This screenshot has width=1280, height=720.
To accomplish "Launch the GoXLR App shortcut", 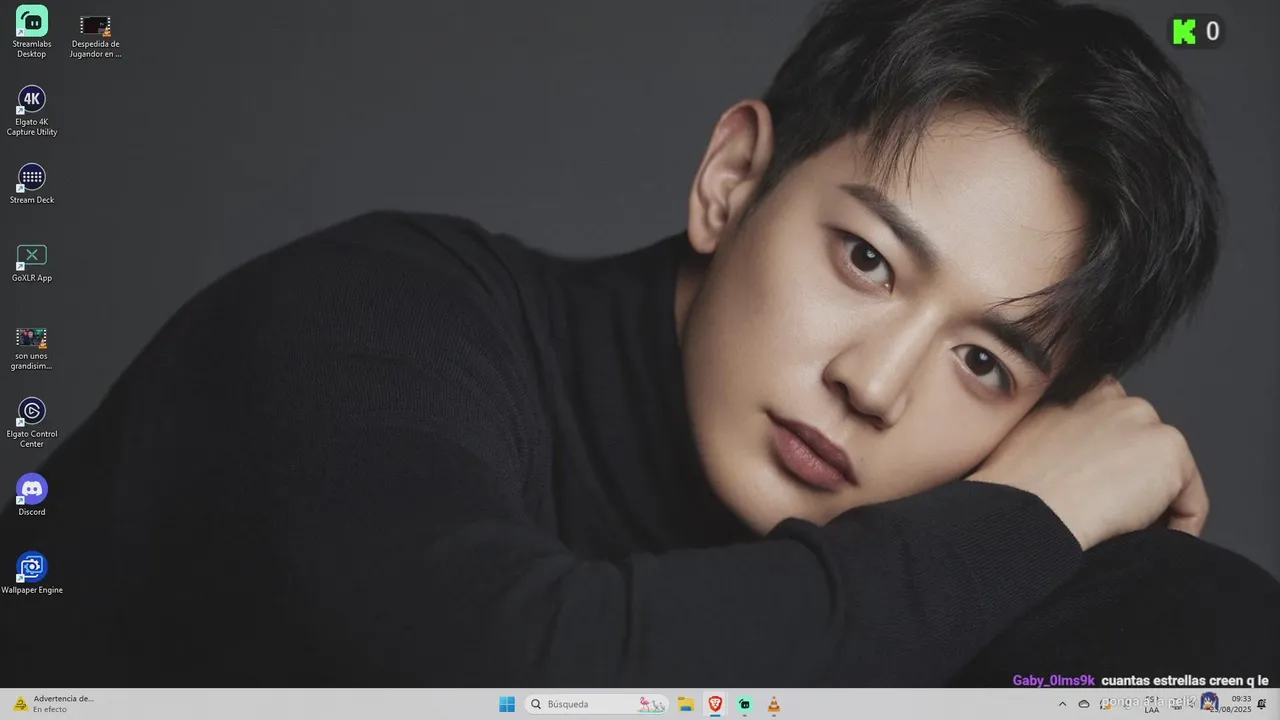I will (32, 262).
